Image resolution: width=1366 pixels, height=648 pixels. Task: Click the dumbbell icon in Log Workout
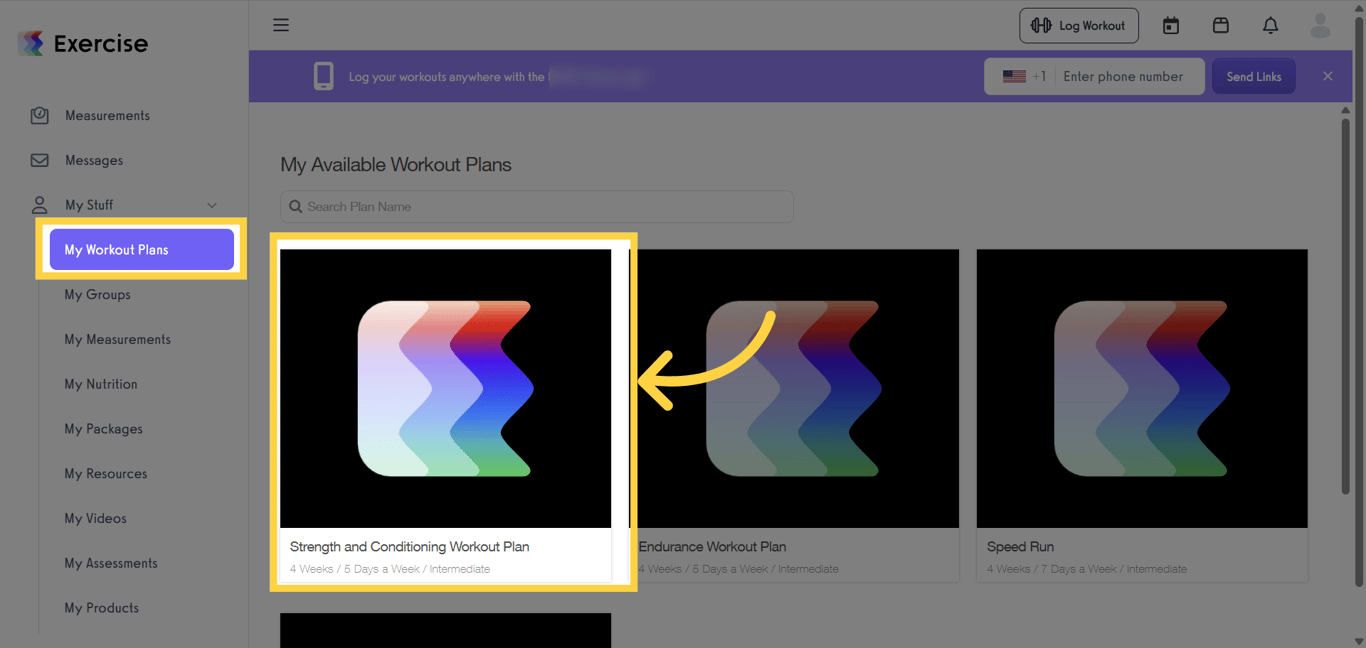1041,26
